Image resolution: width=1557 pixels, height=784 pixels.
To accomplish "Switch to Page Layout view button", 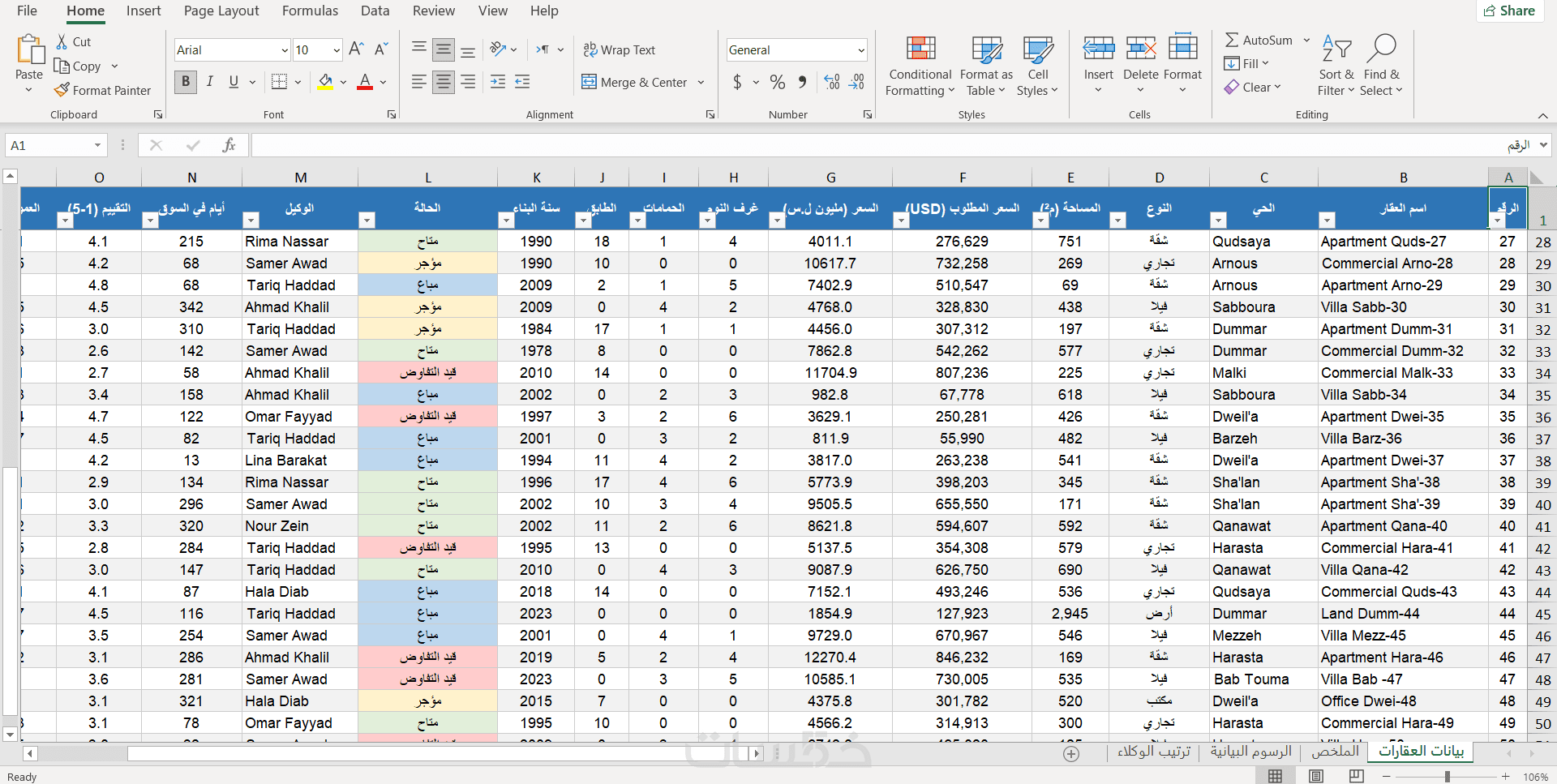I will (1316, 776).
